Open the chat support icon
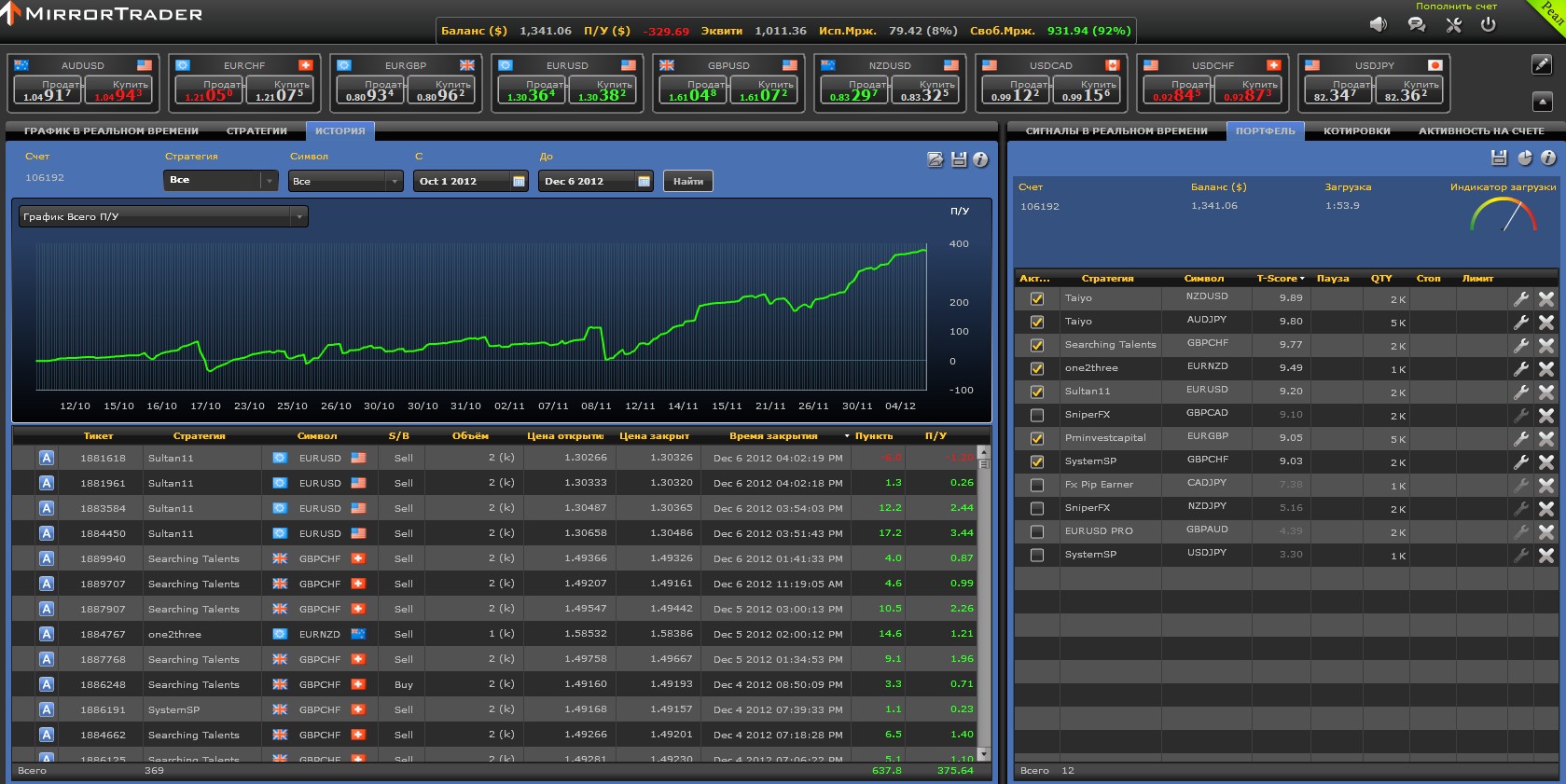Image resolution: width=1566 pixels, height=784 pixels. [1416, 25]
